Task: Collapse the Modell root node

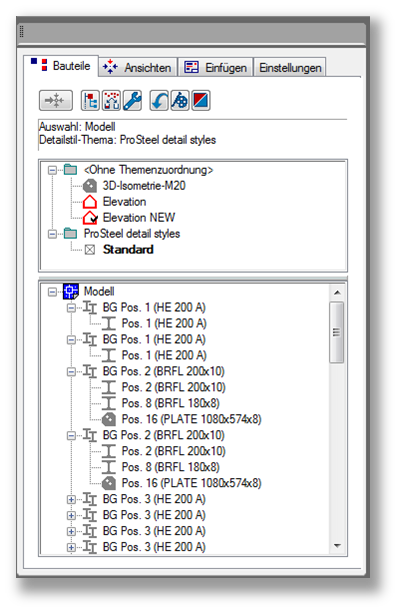Action: (52, 292)
